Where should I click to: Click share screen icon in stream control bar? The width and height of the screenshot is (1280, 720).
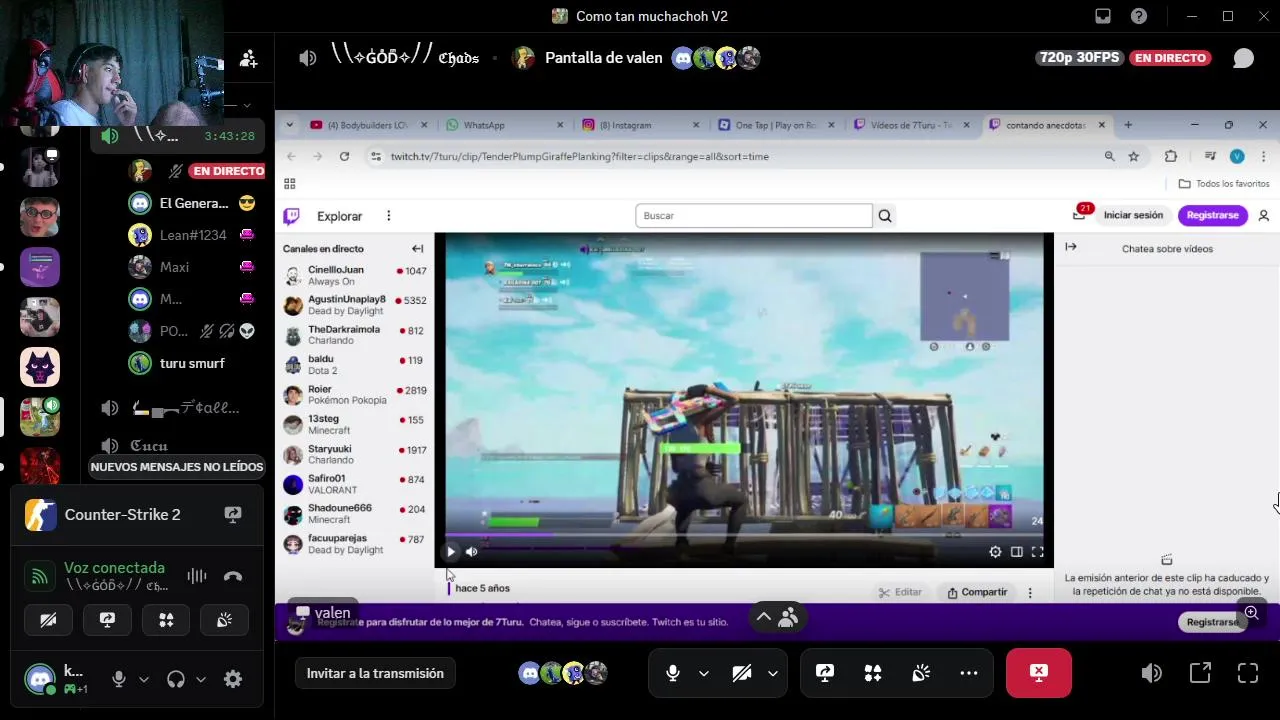[825, 673]
